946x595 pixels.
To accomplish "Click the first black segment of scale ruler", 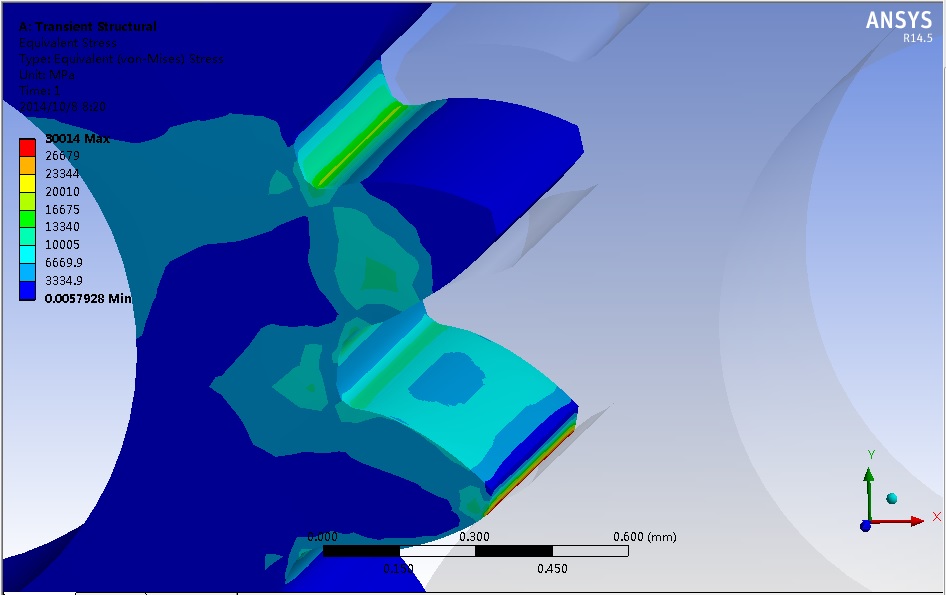I will 361,551.
